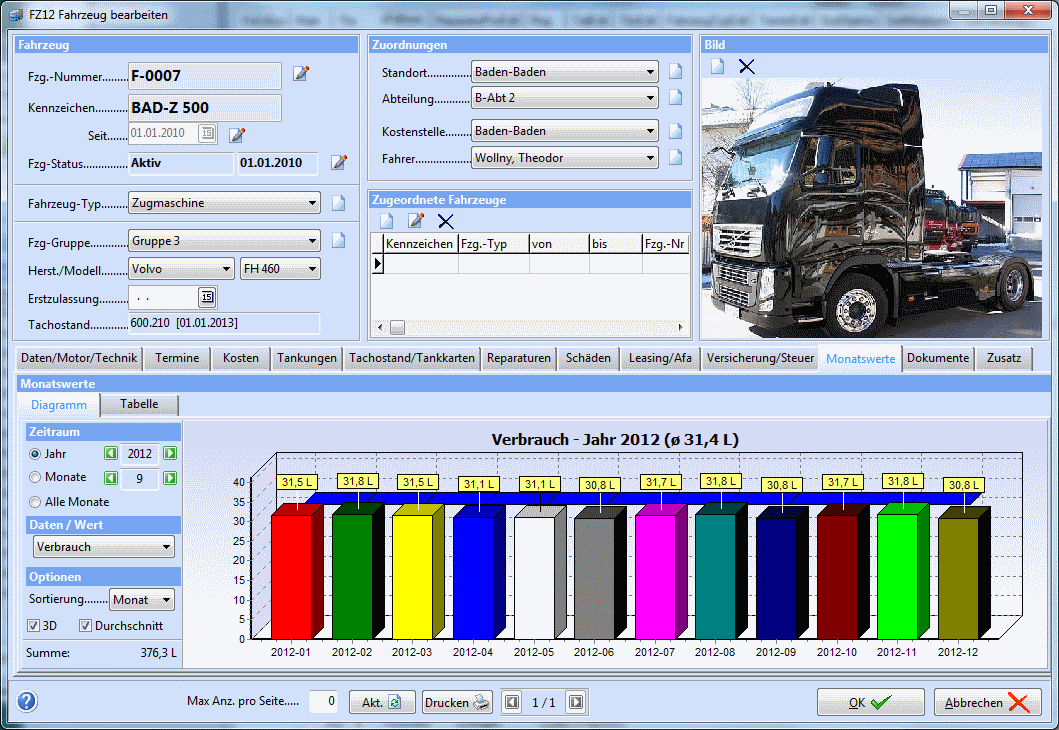Viewport: 1059px width, 730px height.
Task: Click the edit icon in Zugeordnete Fahrzeuge toolbar
Action: point(416,221)
